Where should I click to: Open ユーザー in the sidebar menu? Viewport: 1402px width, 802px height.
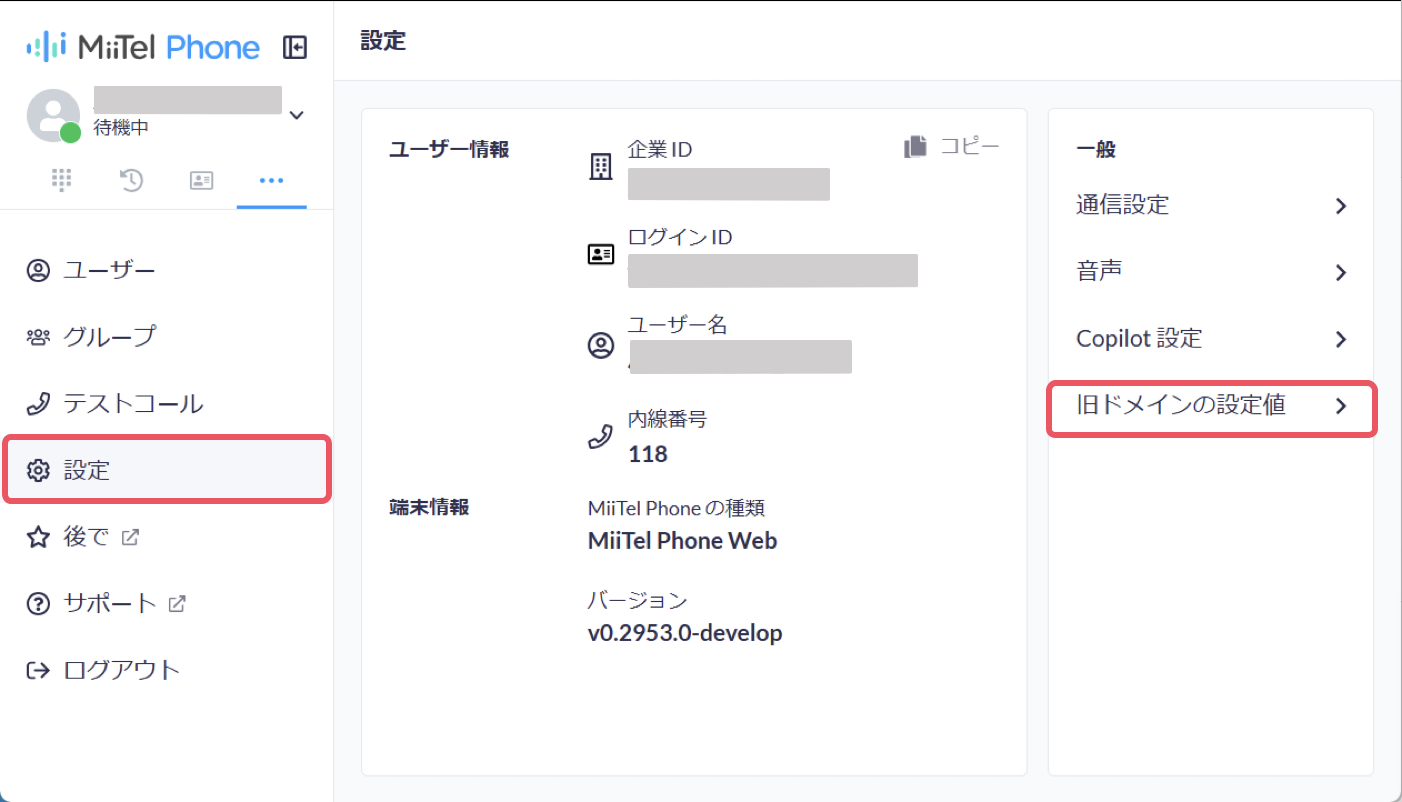tap(167, 270)
